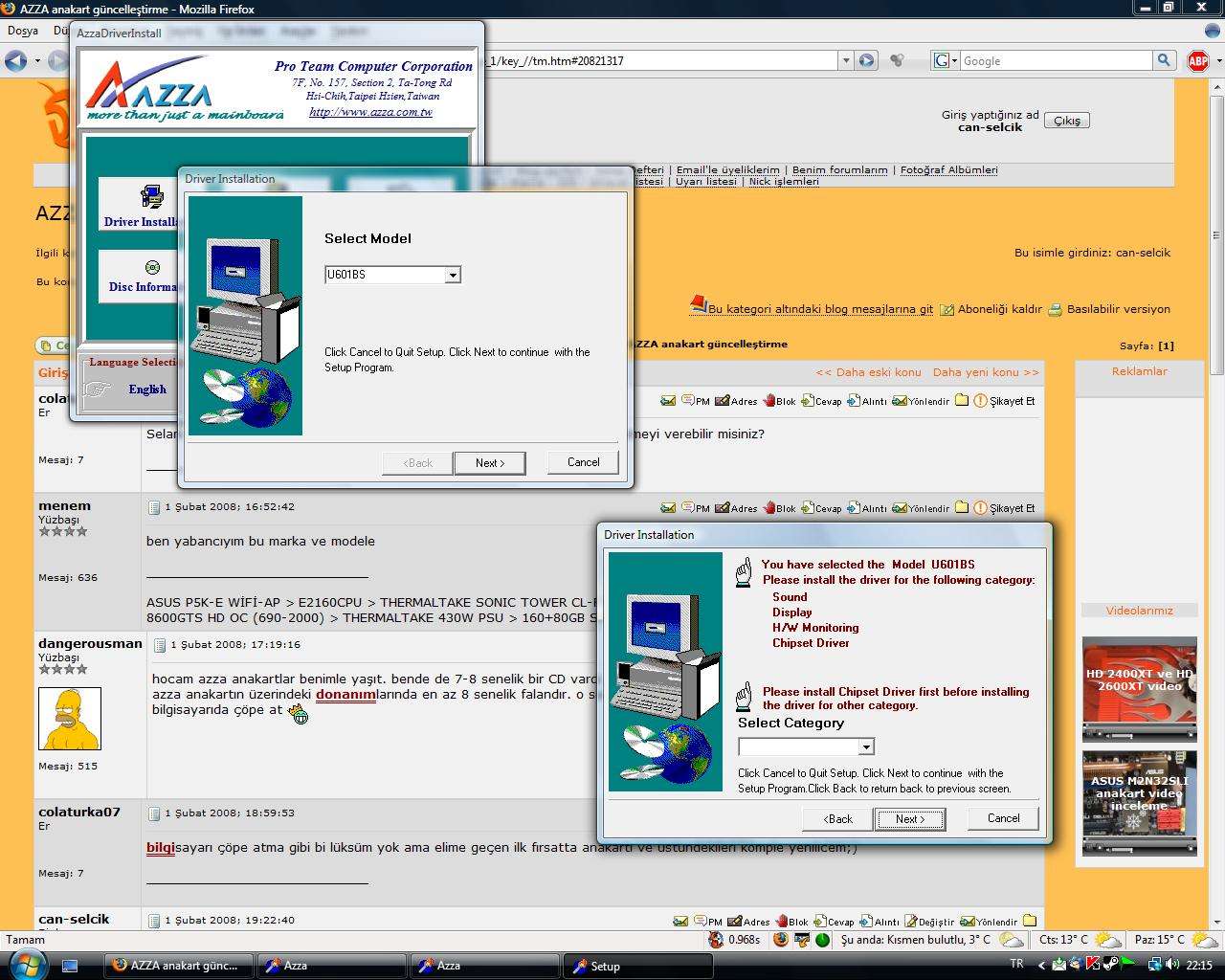Open the address bar history dropdown arrow
1225x980 pixels.
[845, 60]
